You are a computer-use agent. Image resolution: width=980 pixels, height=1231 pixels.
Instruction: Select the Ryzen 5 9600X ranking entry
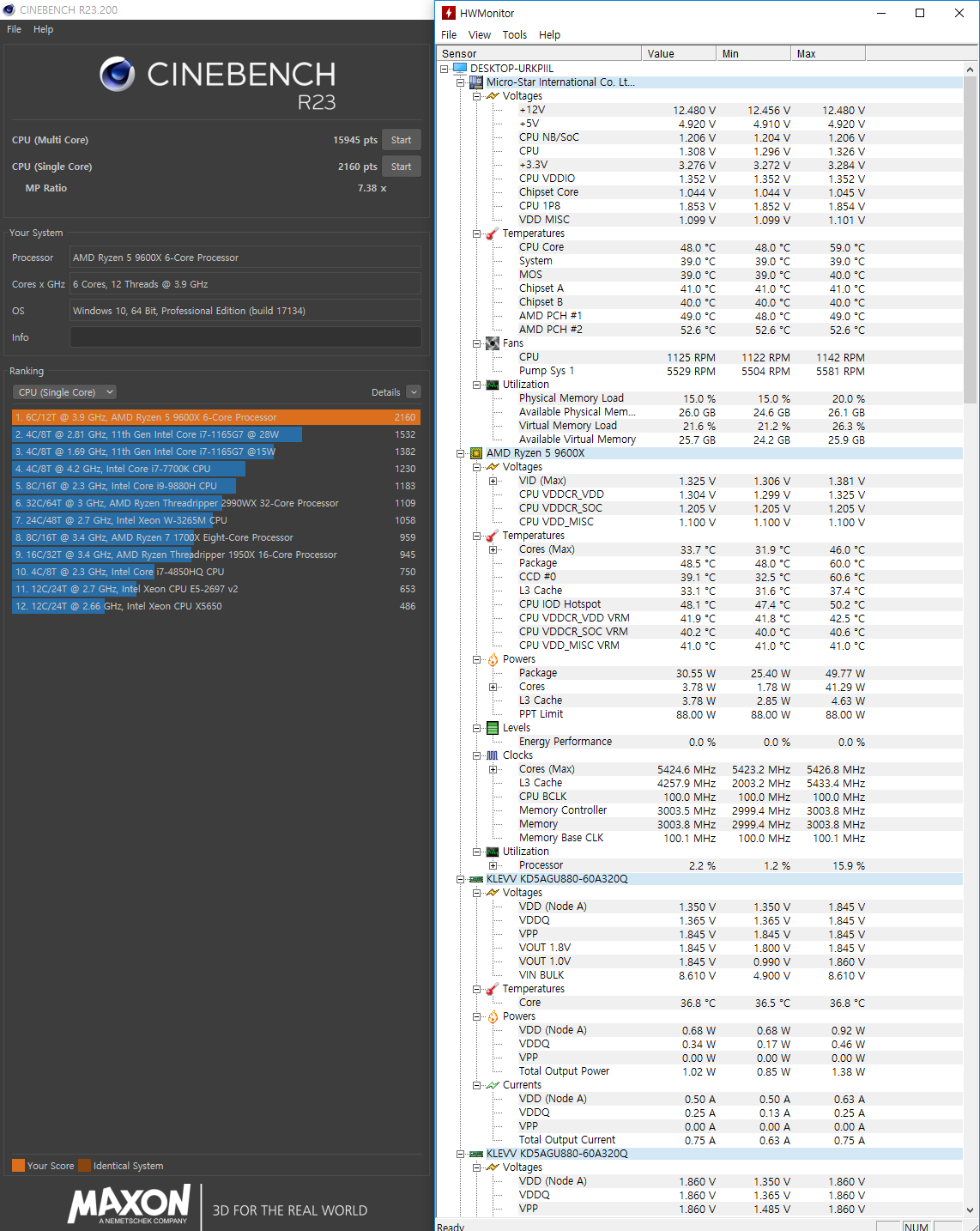215,417
